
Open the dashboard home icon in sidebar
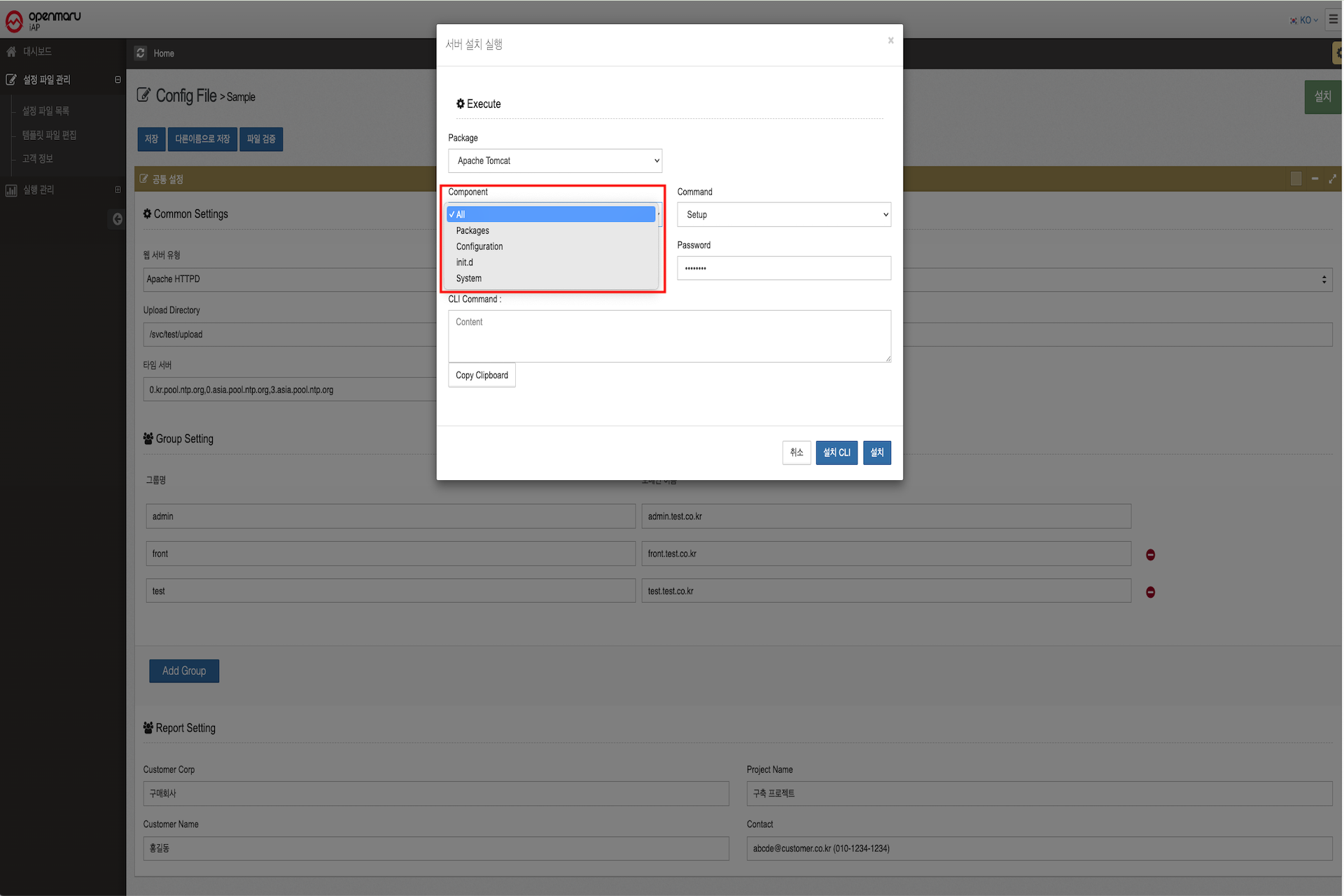pos(11,52)
